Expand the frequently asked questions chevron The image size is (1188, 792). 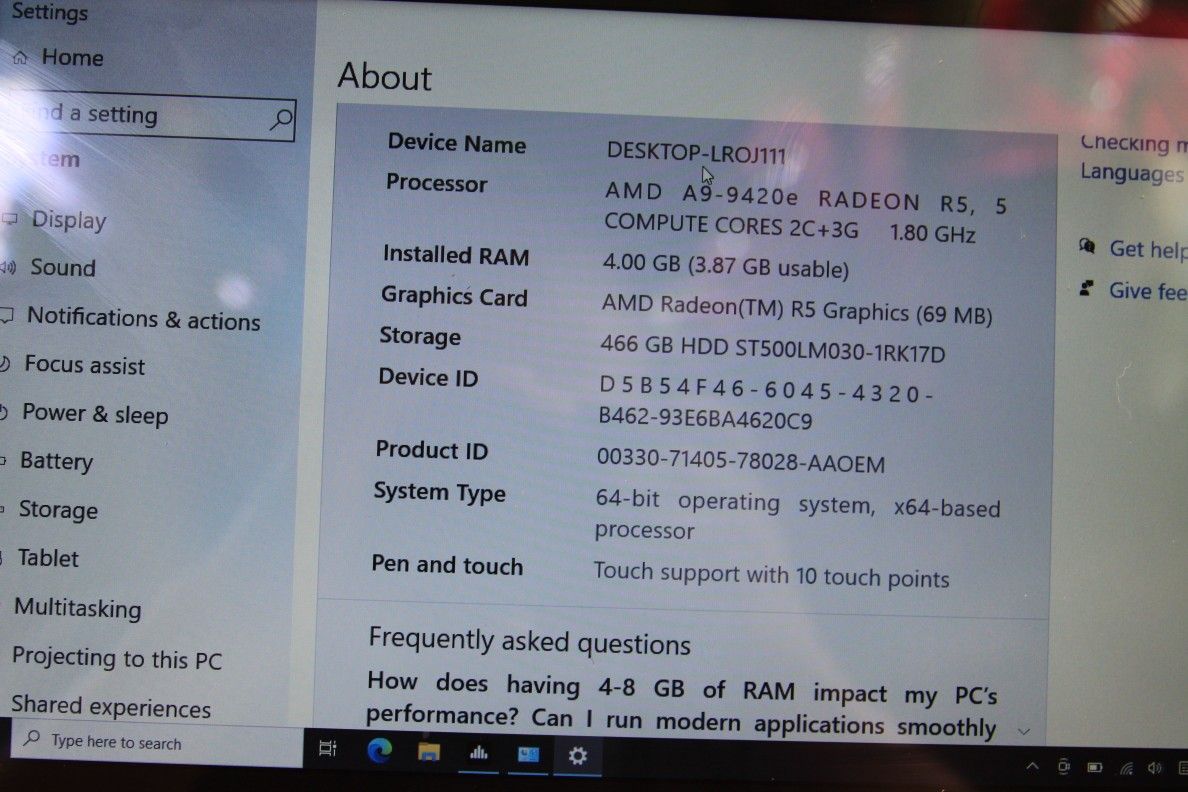pos(1024,731)
